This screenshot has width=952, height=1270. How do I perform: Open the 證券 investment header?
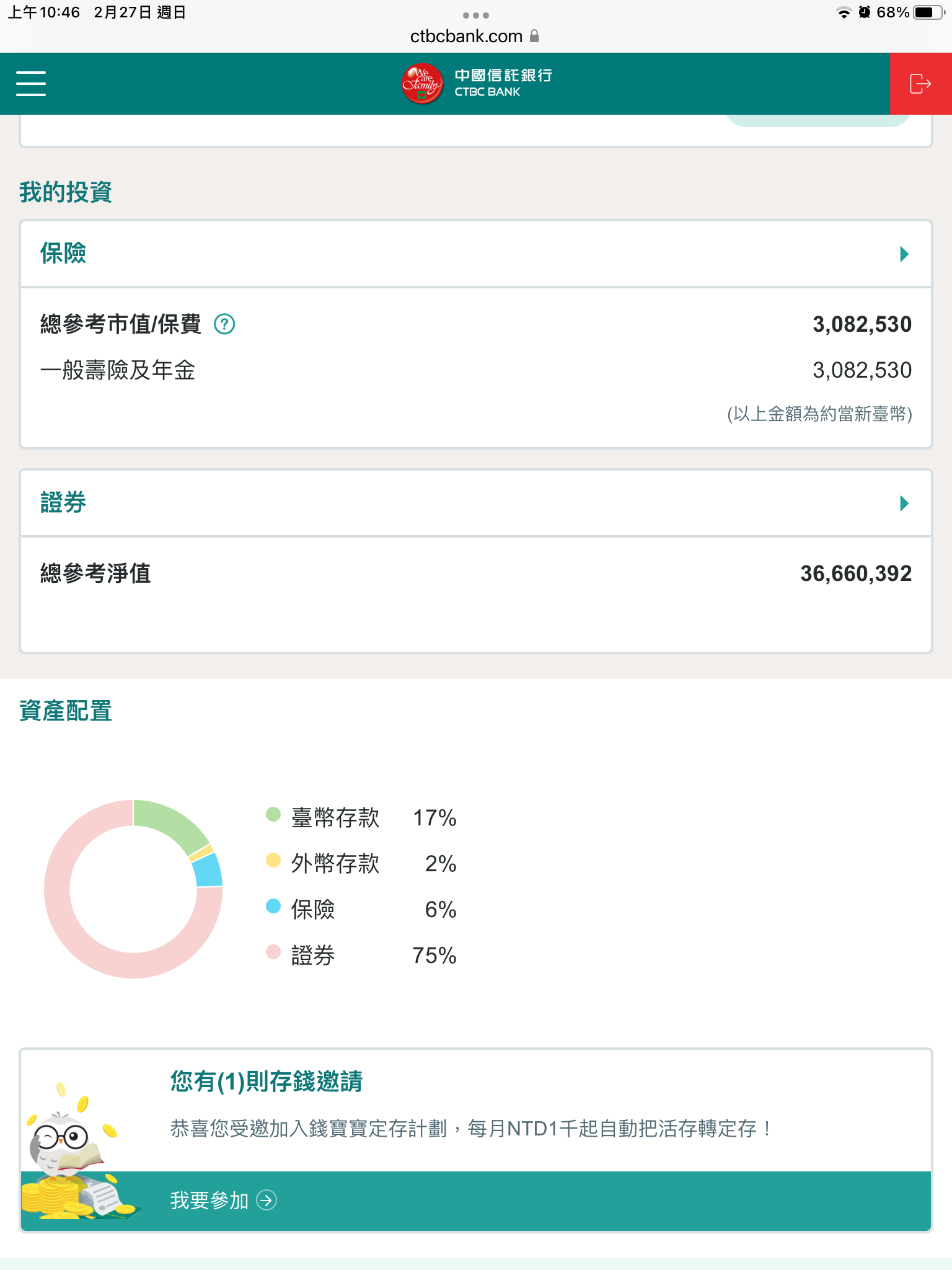click(63, 502)
